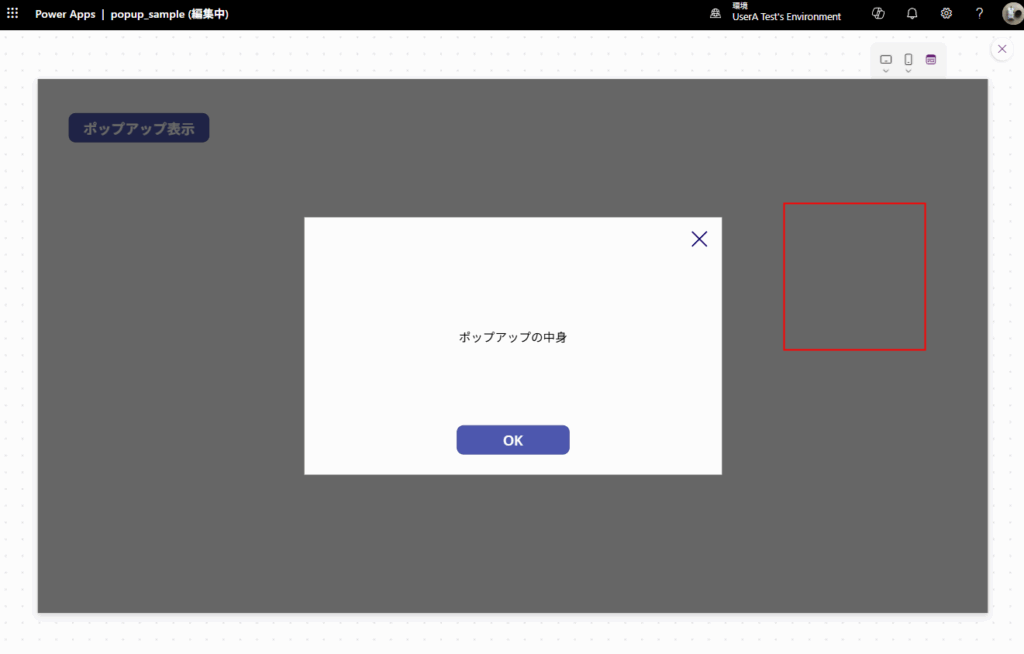
Task: Close preview mode with the X
Action: coord(1002,49)
